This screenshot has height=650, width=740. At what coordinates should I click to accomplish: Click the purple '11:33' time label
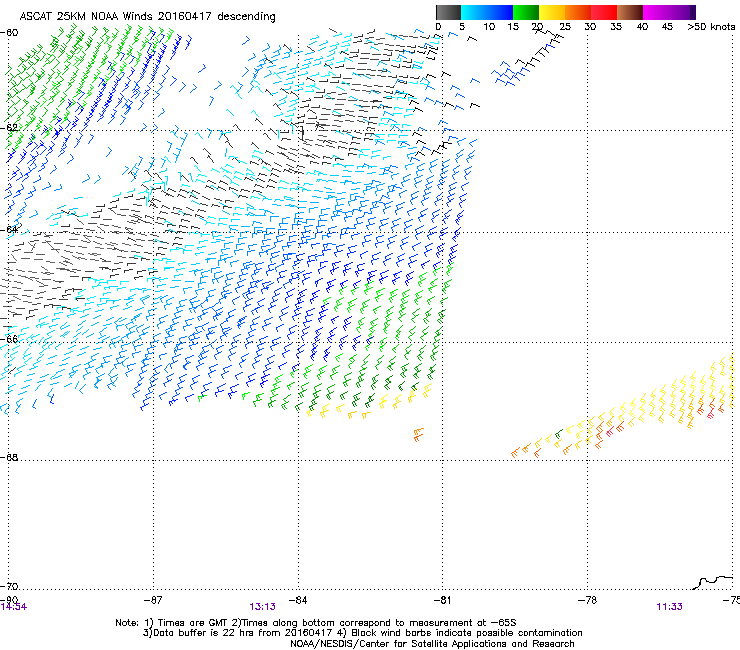click(x=669, y=607)
